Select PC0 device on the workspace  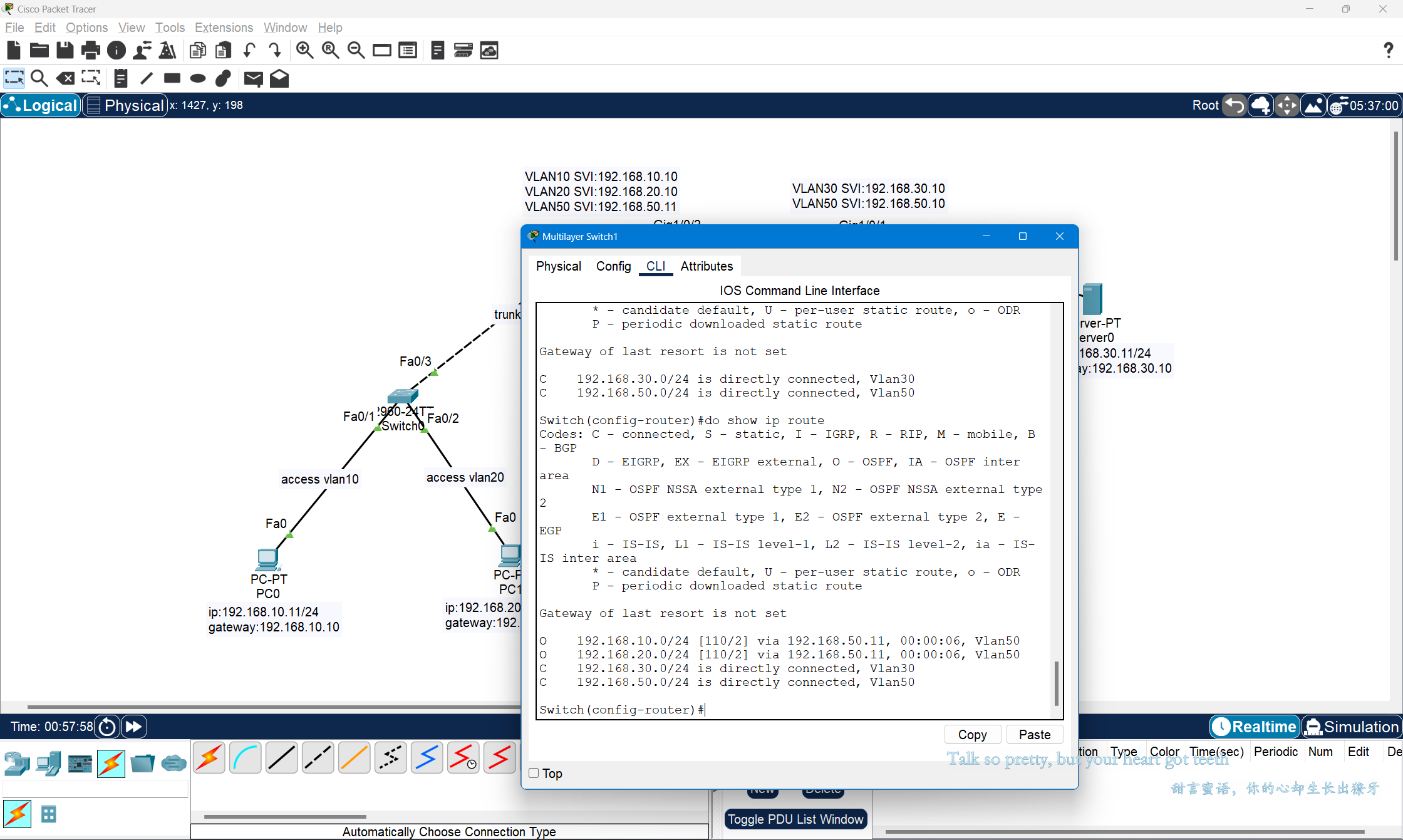tap(268, 559)
